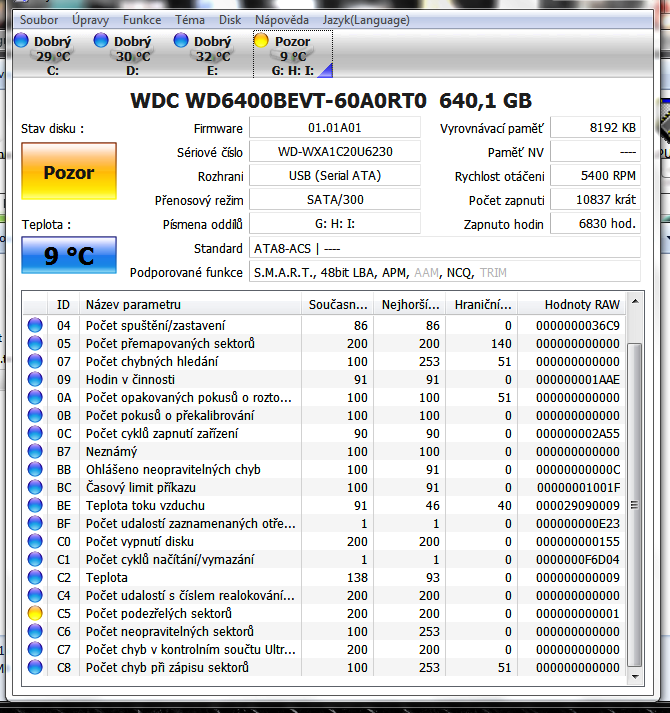Click the Hraniční... column header

click(482, 304)
